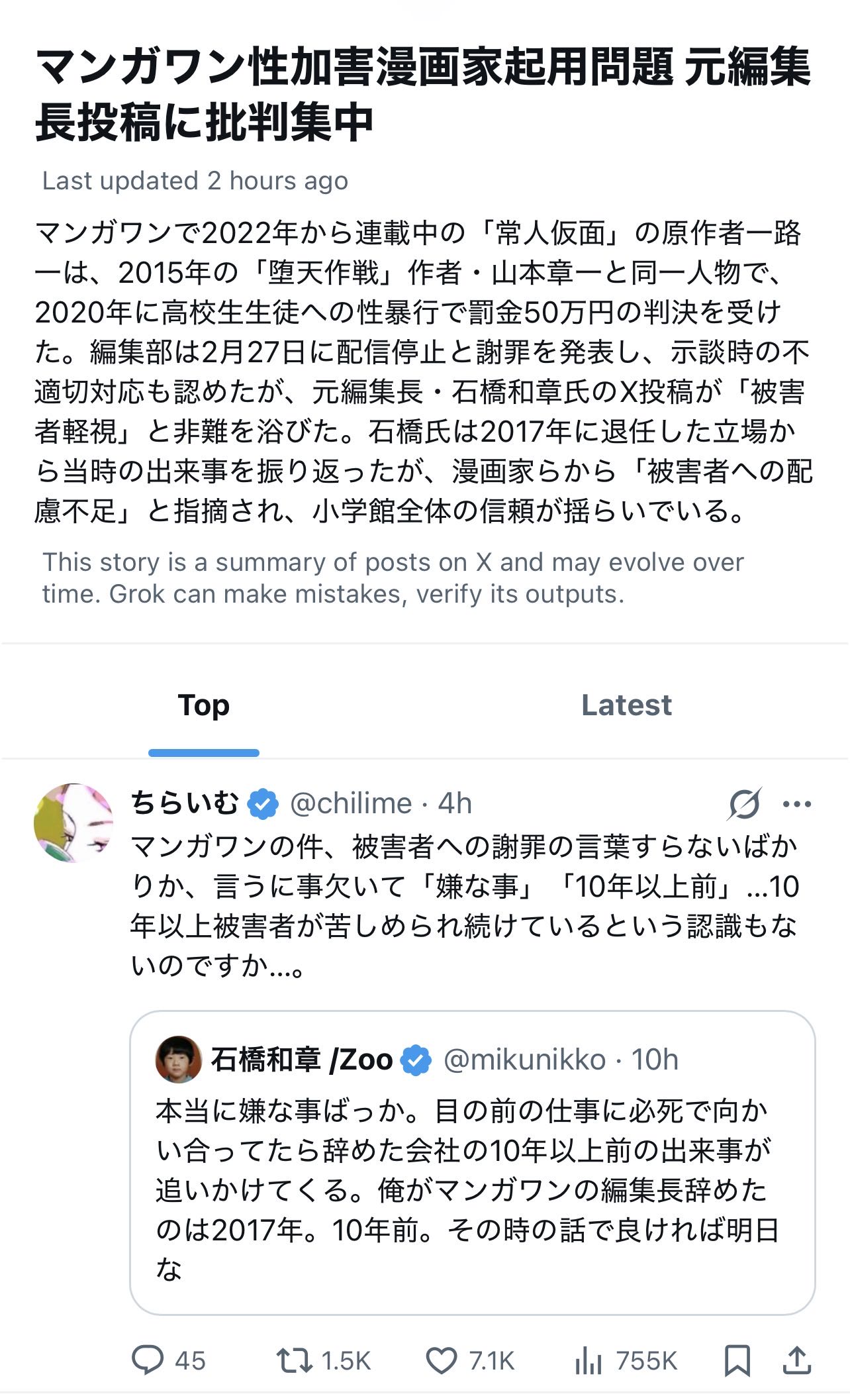850x1400 pixels.
Task: Switch to the Latest tab
Action: tap(626, 705)
